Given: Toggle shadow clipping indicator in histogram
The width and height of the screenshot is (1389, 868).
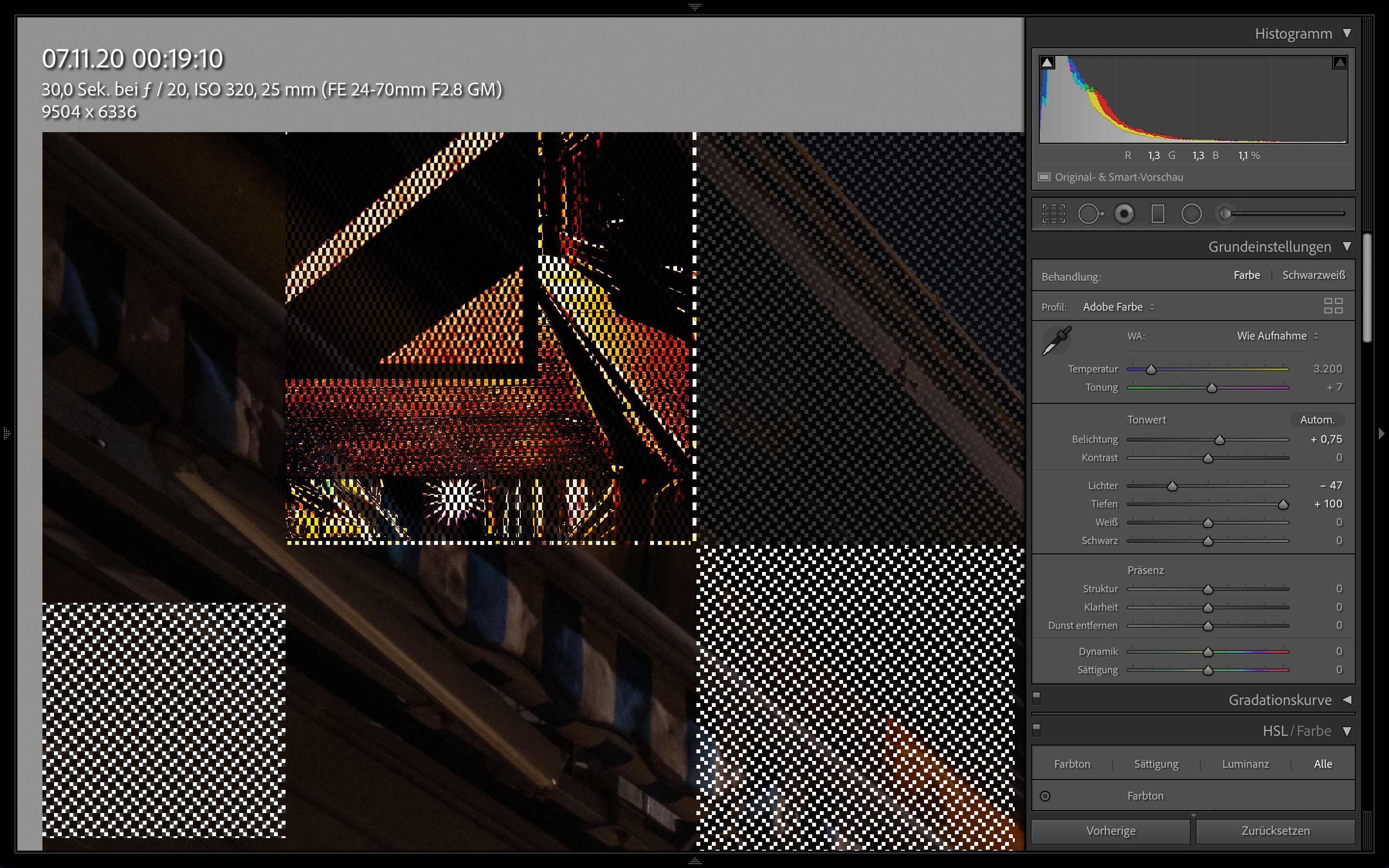Looking at the screenshot, I should coord(1048,63).
